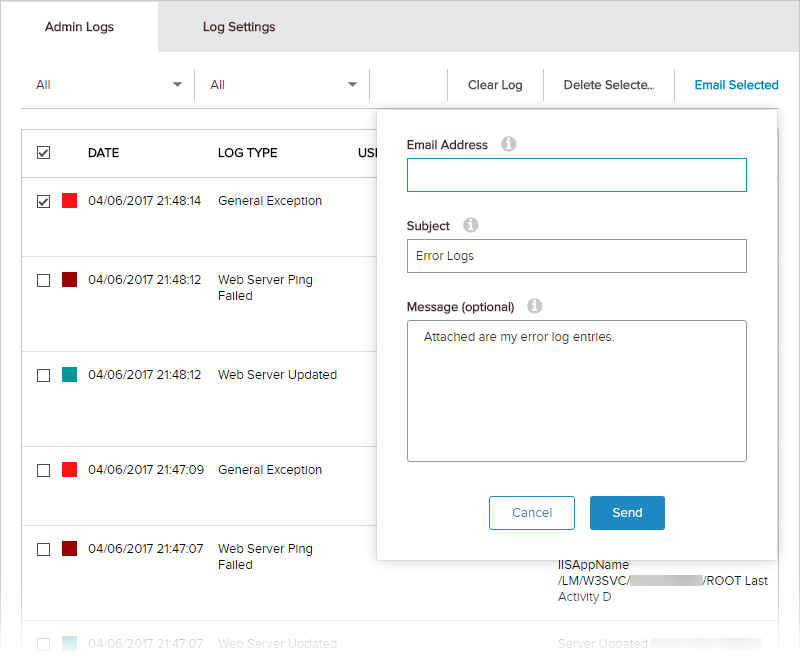Viewport: 800px width, 656px height.
Task: Click Delete Selected in the toolbar
Action: (609, 85)
